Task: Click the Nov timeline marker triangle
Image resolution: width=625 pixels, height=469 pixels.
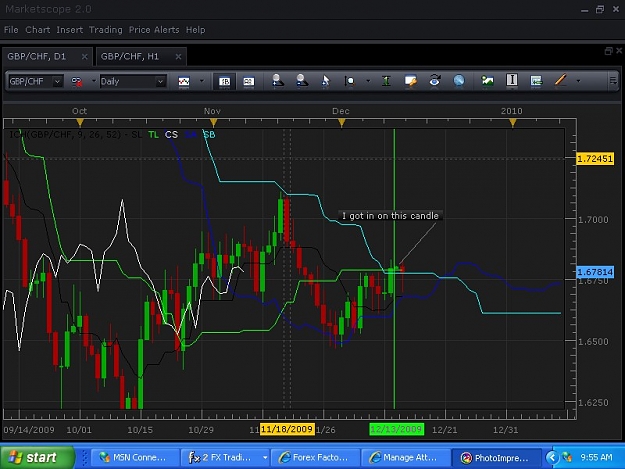Action: click(214, 122)
